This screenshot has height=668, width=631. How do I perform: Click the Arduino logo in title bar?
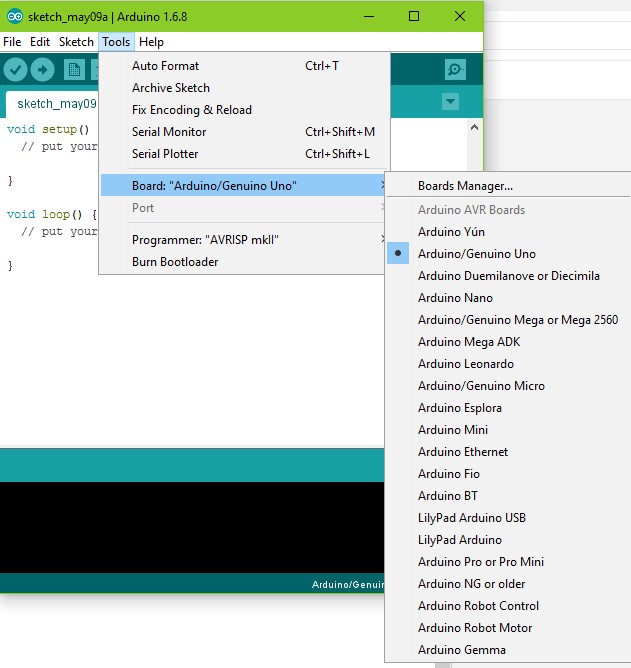15,17
